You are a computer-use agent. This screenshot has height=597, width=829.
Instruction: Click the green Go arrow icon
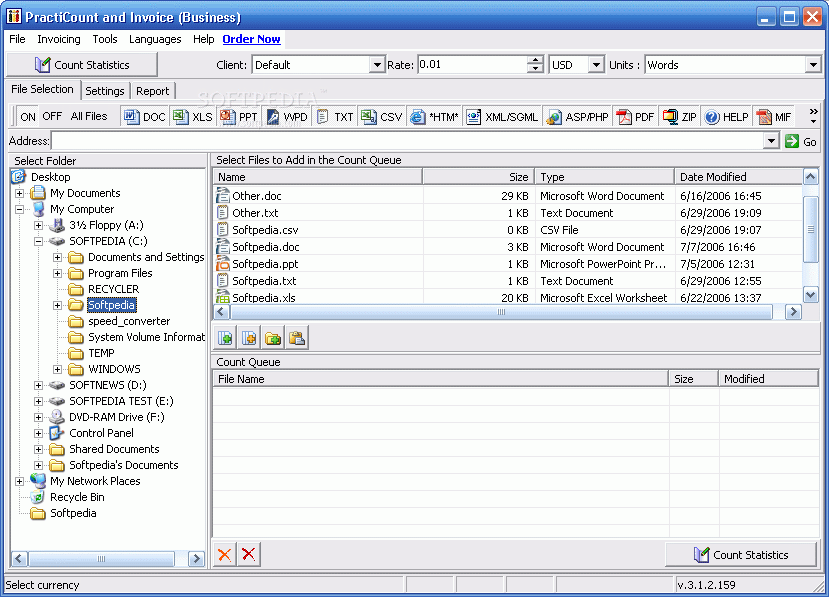[791, 141]
